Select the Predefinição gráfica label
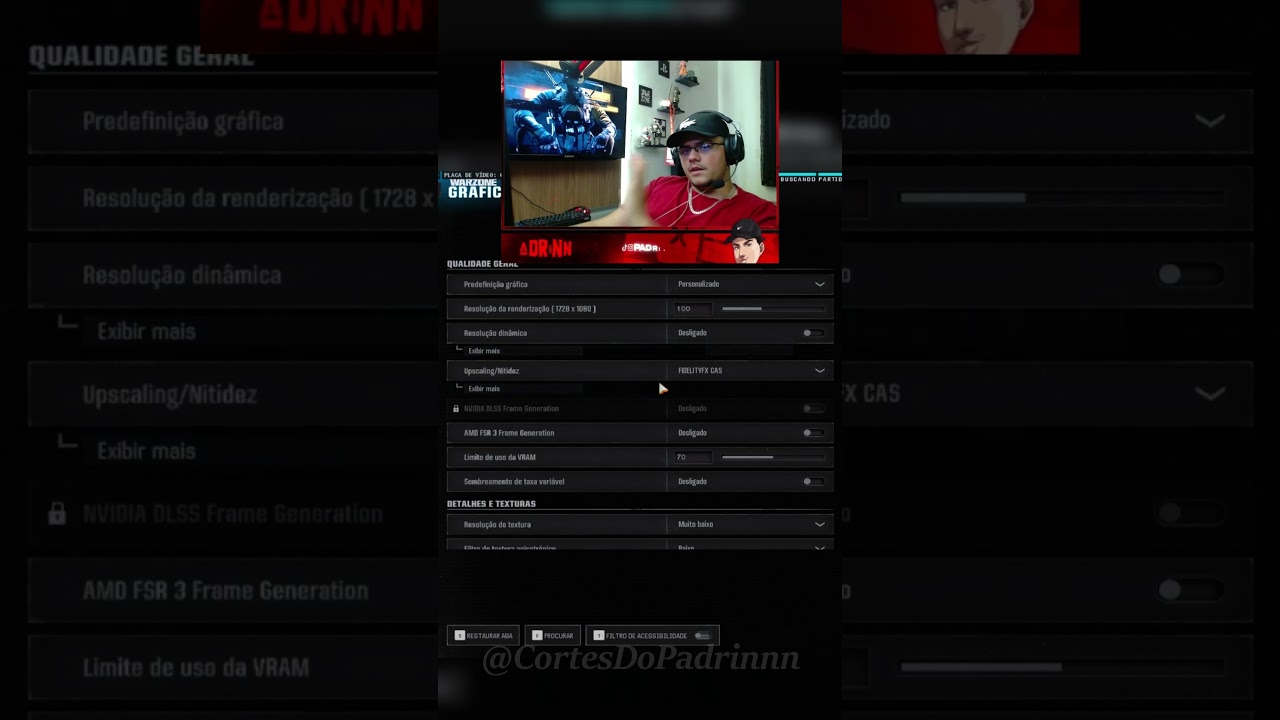Image resolution: width=1280 pixels, height=720 pixels. 496,284
